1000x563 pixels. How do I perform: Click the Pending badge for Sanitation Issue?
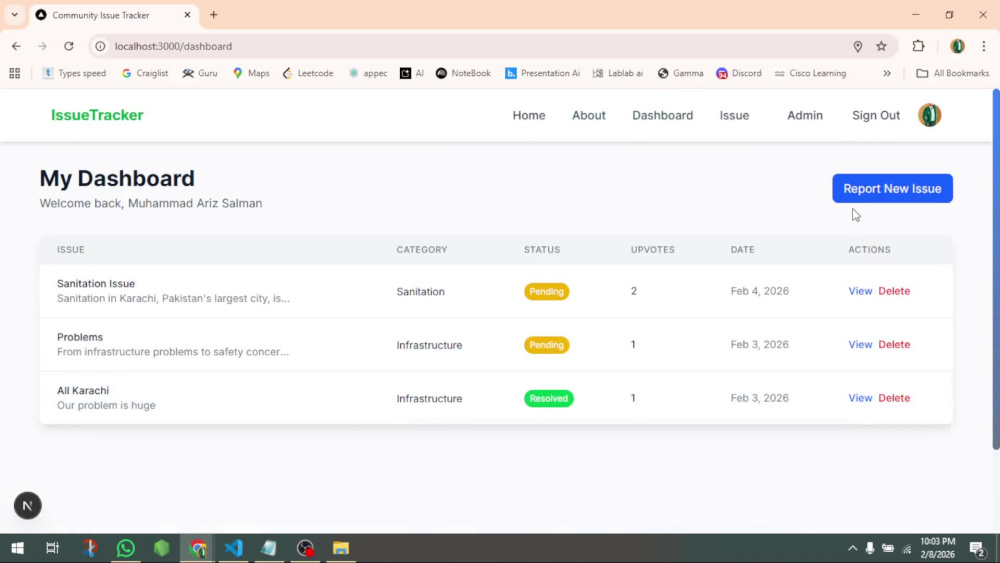547,291
